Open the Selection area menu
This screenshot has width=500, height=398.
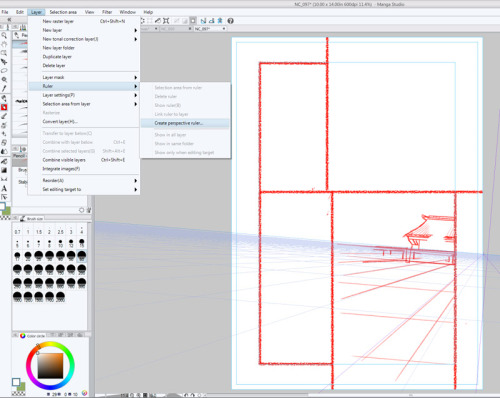pos(63,12)
